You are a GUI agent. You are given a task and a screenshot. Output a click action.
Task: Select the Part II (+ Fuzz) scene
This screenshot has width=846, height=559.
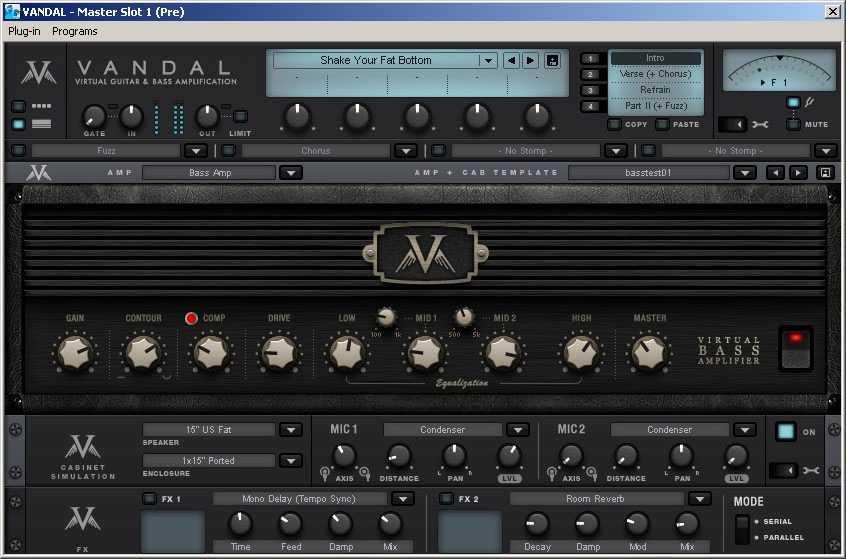pos(656,106)
